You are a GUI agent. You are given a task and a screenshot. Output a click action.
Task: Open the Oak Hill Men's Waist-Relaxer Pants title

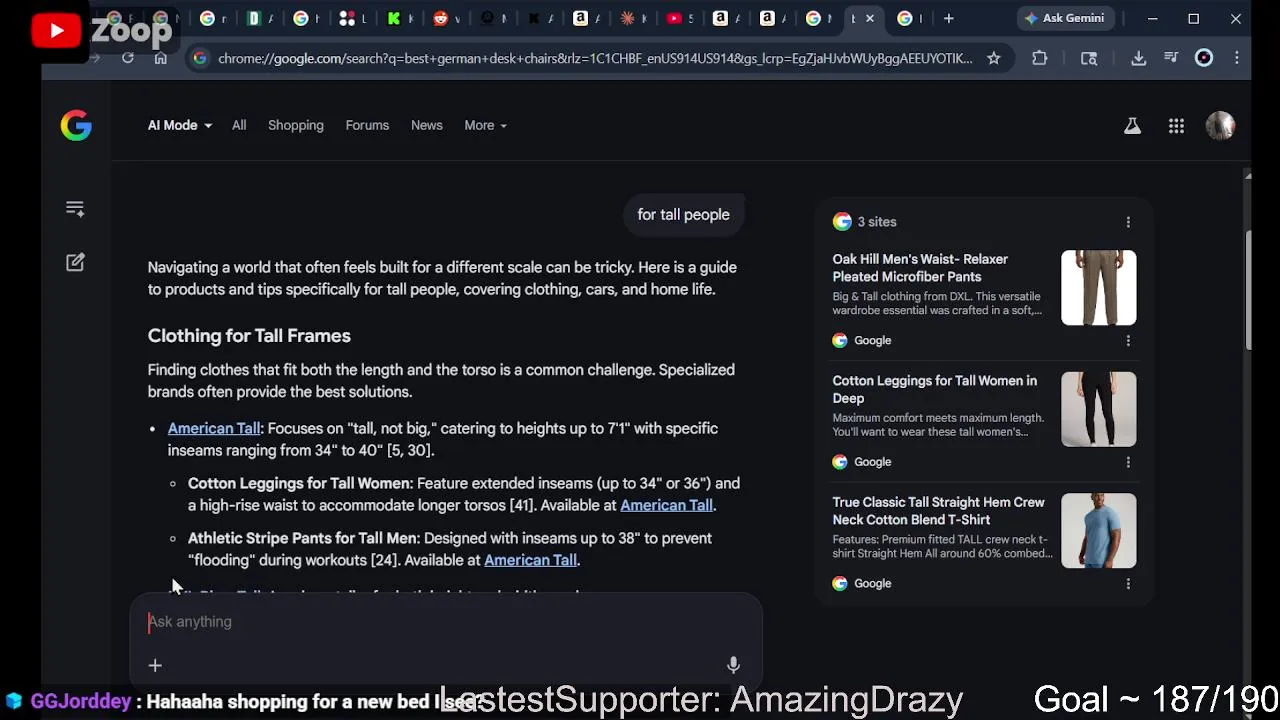921,268
